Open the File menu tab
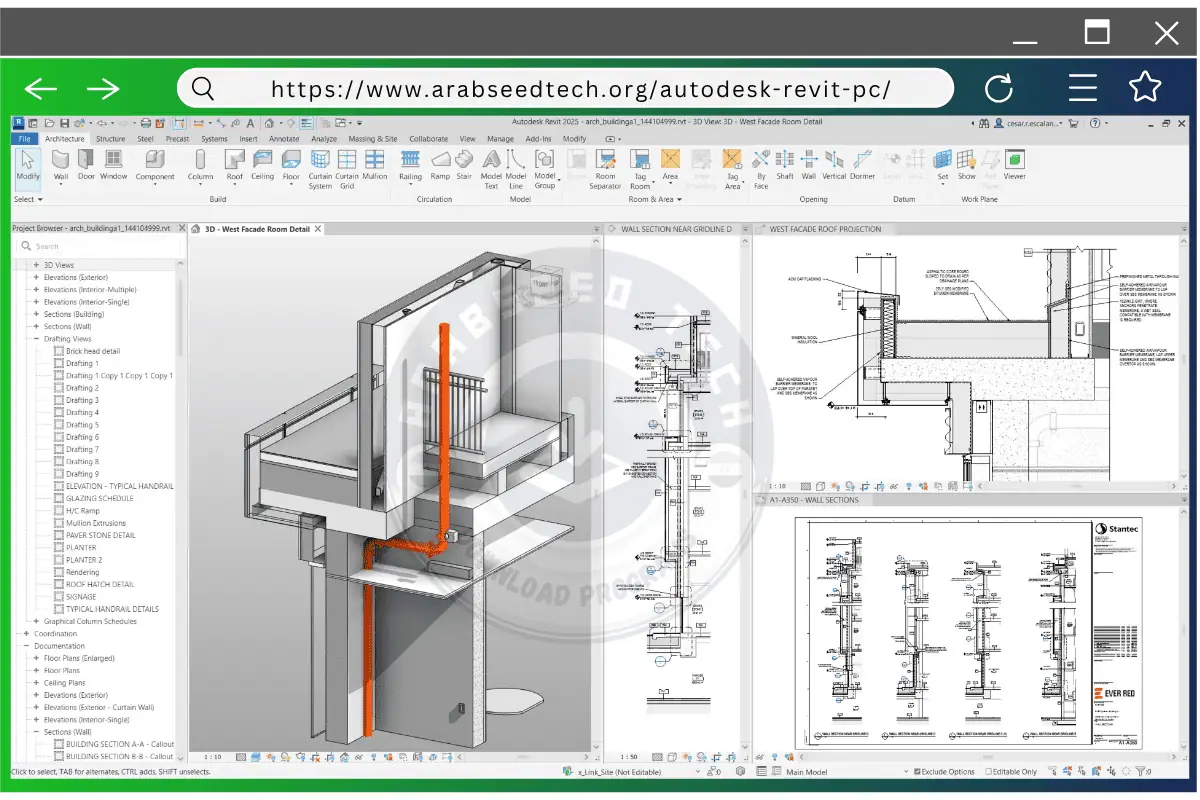 25,139
